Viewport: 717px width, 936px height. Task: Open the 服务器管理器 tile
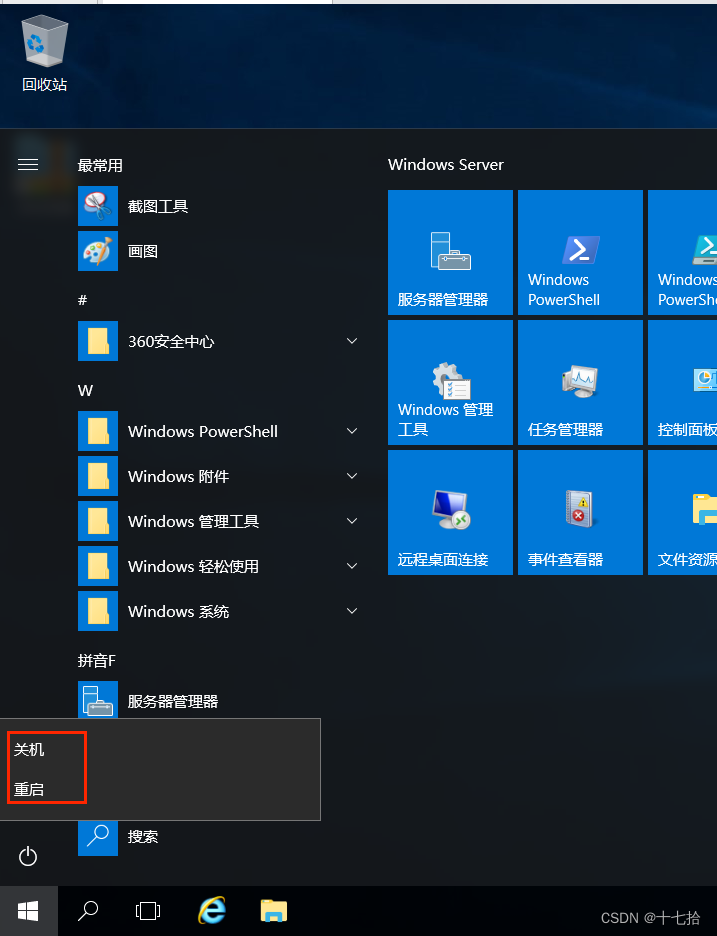450,253
